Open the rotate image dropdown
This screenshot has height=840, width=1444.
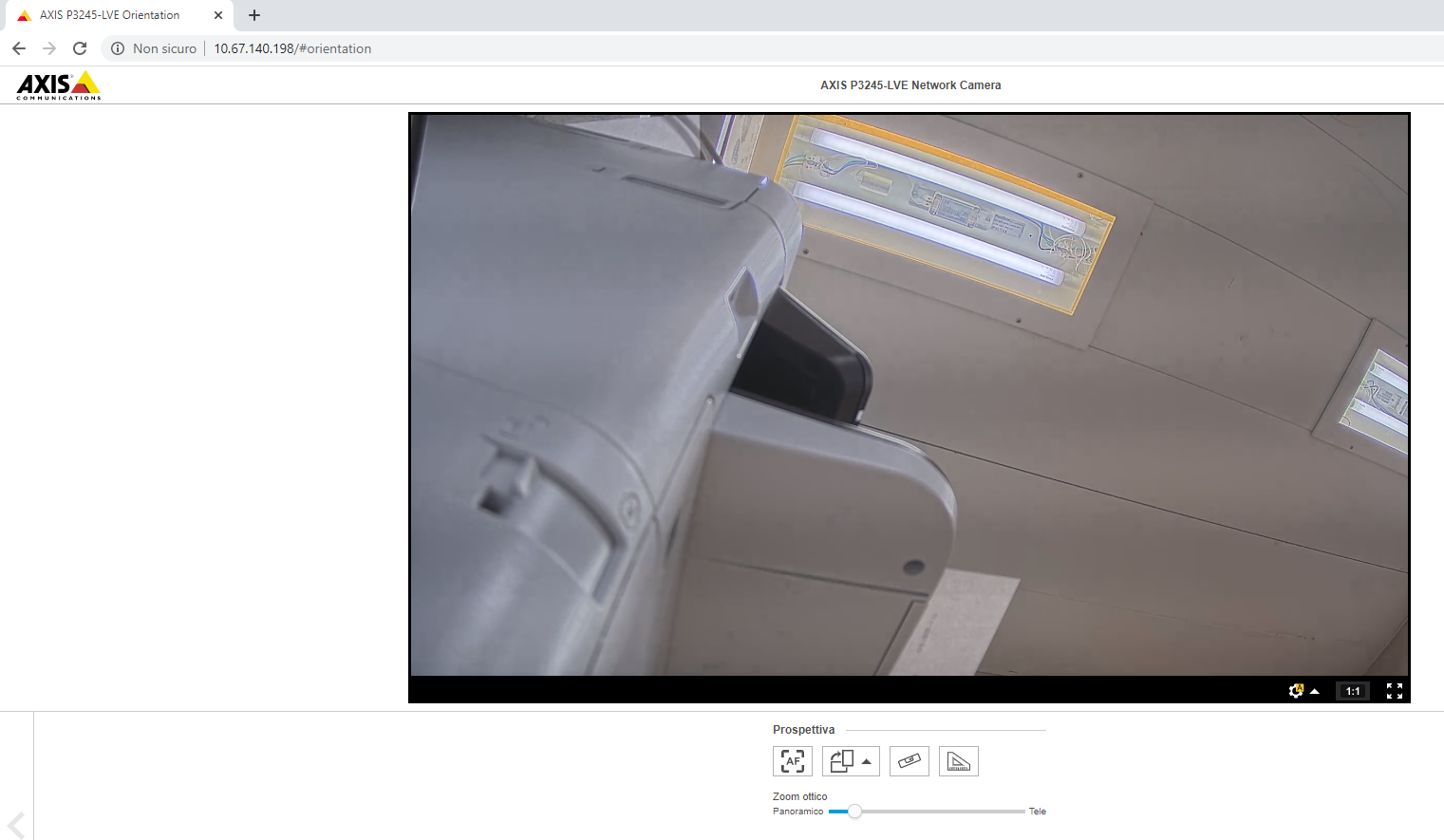tap(851, 761)
